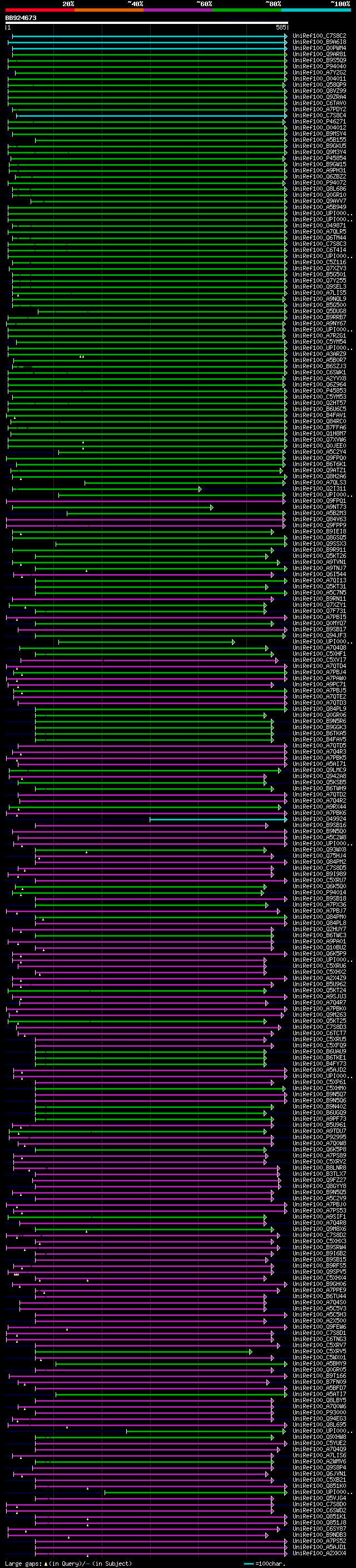This screenshot has width=356, height=1568.
Task: Open hit UniRef100_B9A6I8
Action: (319, 42)
